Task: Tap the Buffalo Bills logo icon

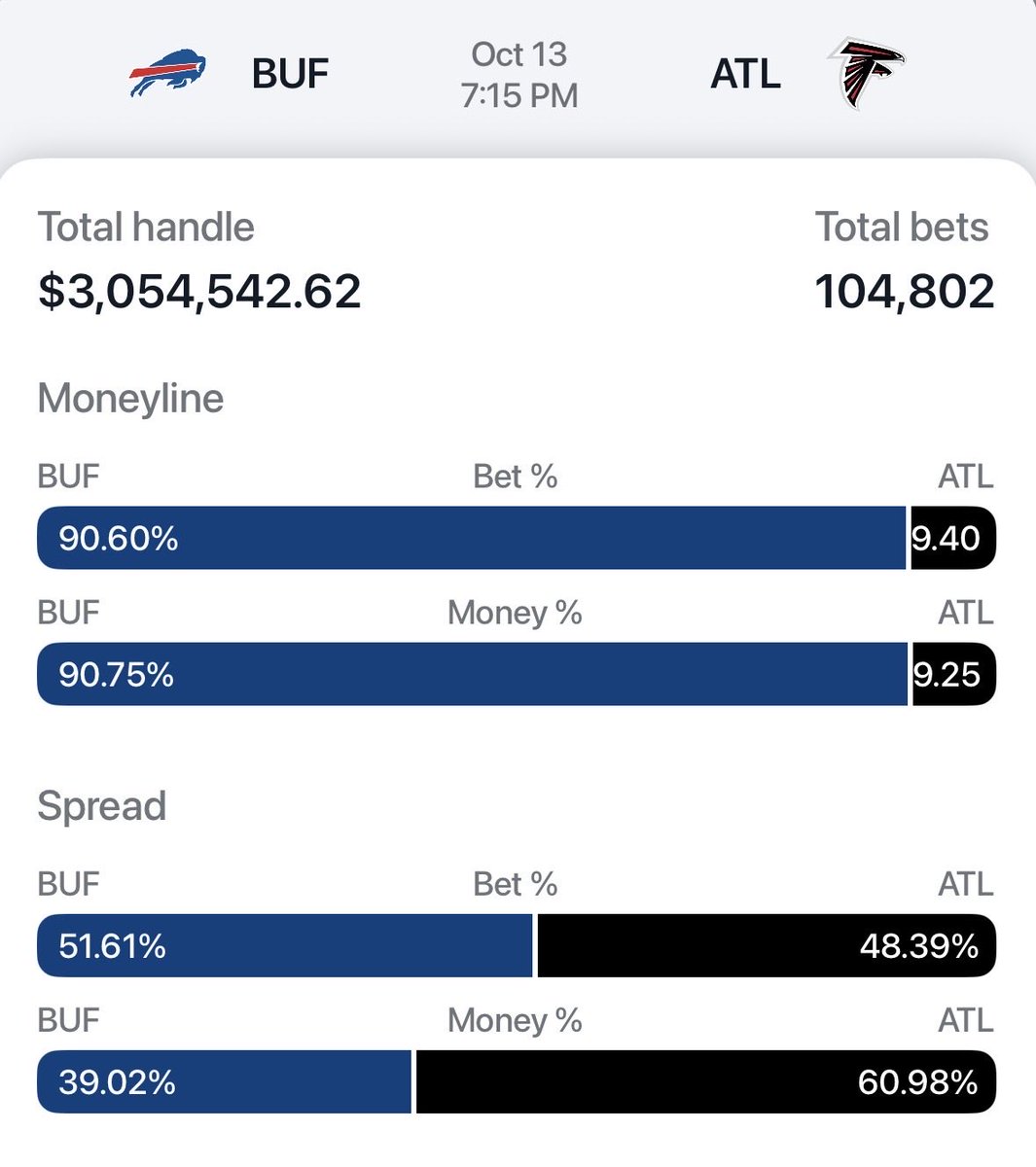Action: tap(167, 73)
